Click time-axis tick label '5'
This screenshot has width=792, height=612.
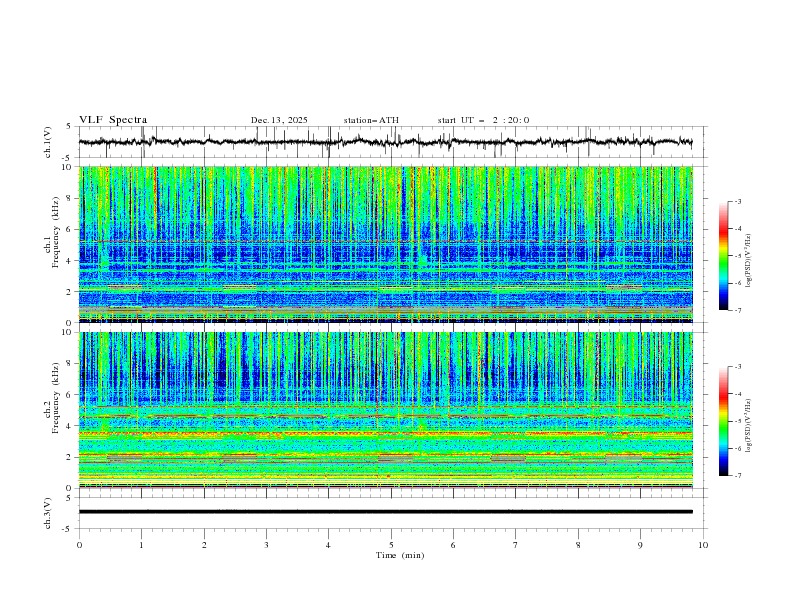(x=391, y=545)
